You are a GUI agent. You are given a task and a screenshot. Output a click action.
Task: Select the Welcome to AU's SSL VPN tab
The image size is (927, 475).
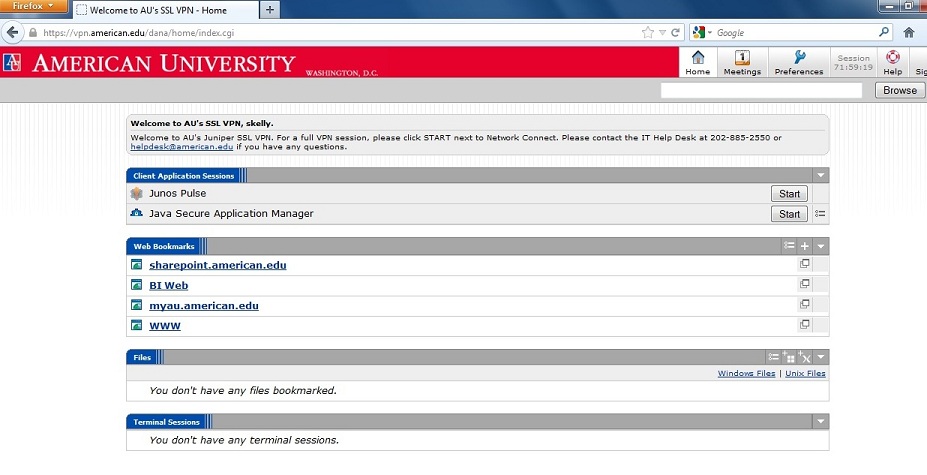coord(167,9)
